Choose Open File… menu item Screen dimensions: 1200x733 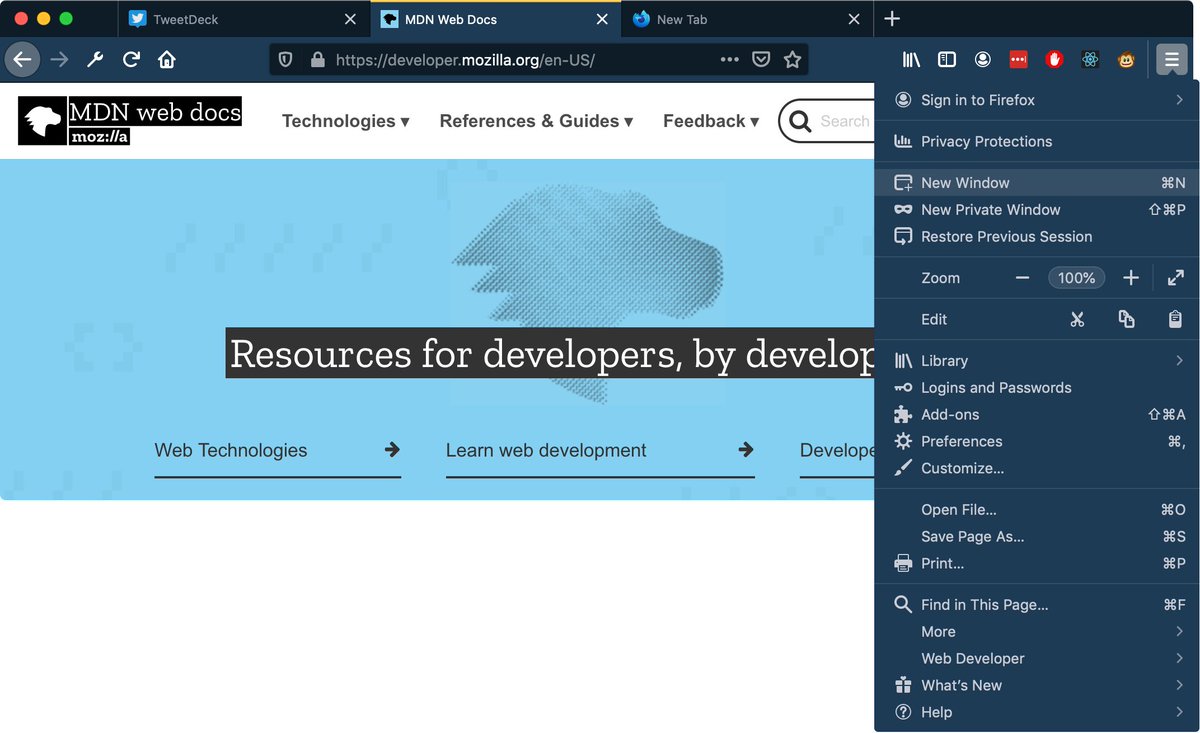click(x=1037, y=510)
